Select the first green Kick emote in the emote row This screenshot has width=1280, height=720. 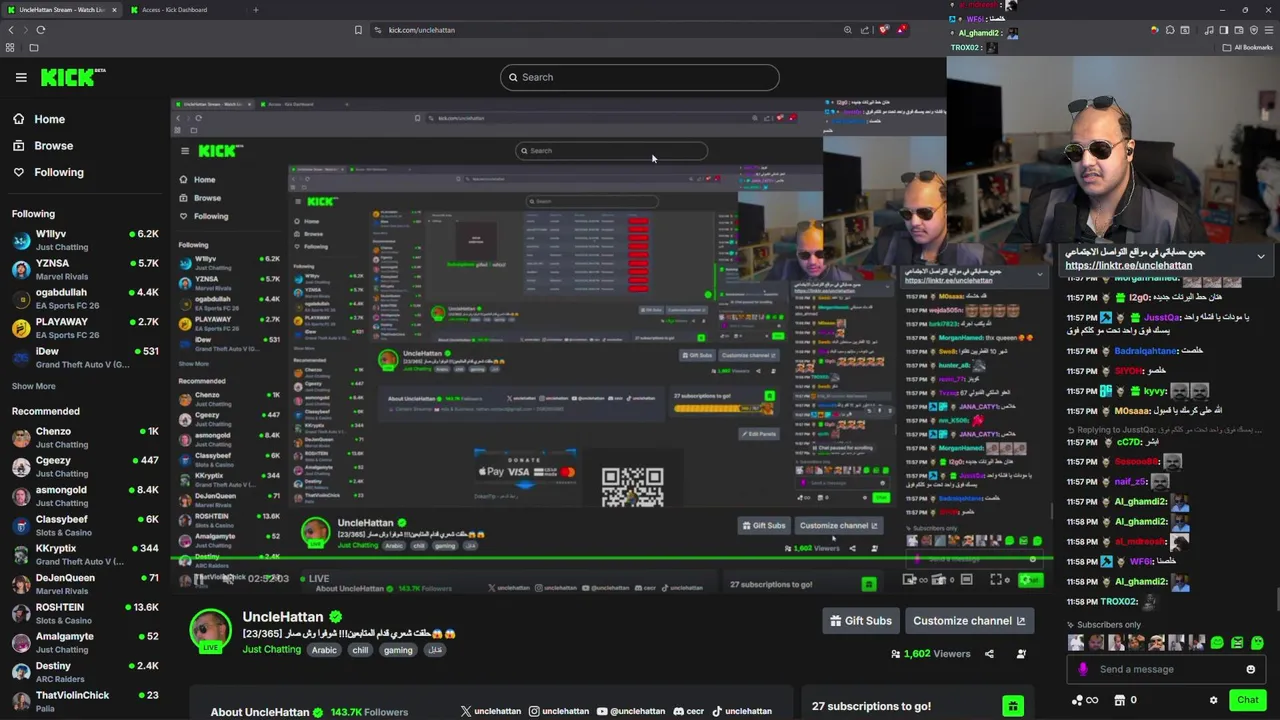[x=1217, y=643]
